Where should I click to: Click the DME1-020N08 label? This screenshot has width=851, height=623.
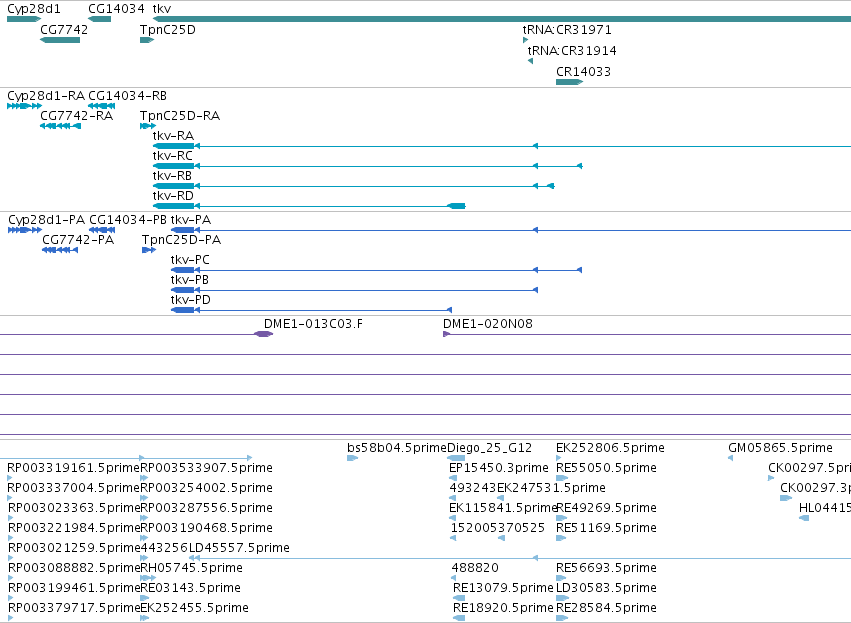point(488,324)
